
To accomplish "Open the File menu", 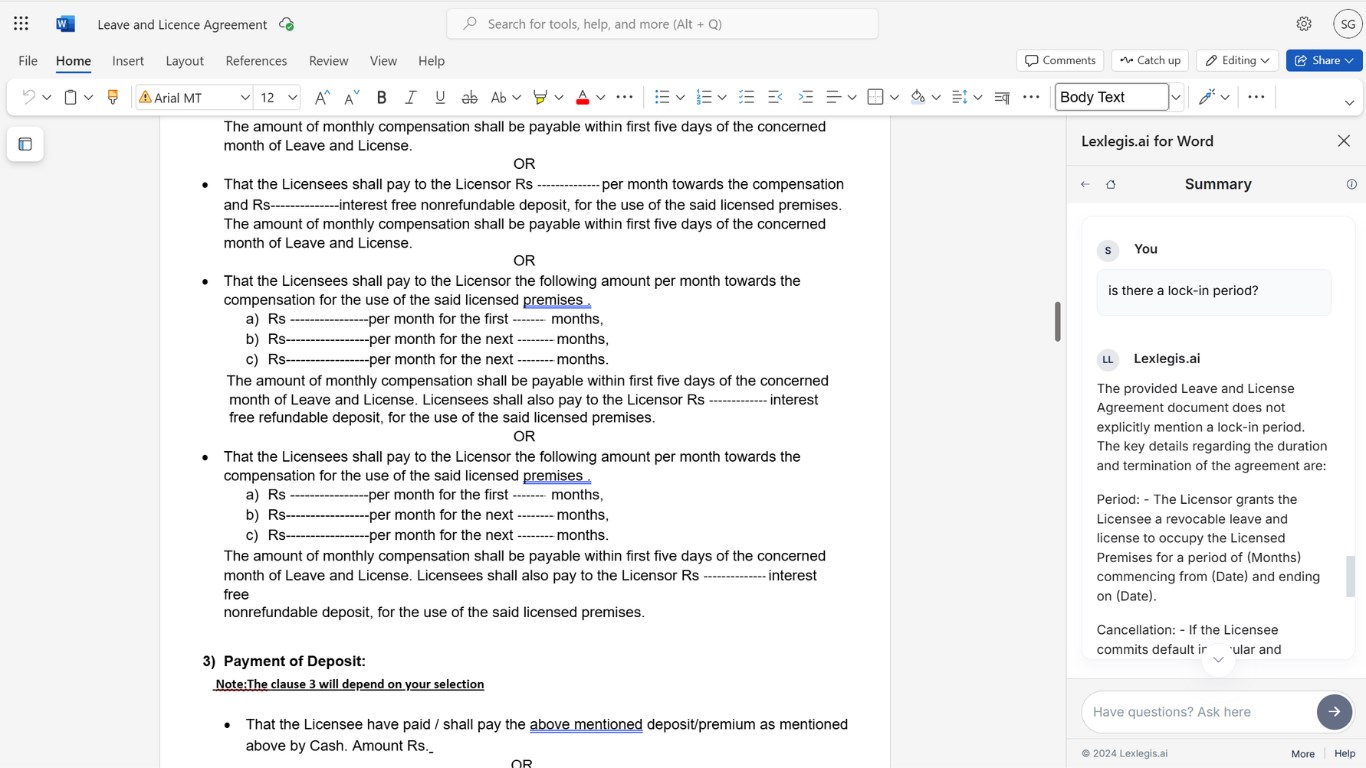I will click(28, 61).
